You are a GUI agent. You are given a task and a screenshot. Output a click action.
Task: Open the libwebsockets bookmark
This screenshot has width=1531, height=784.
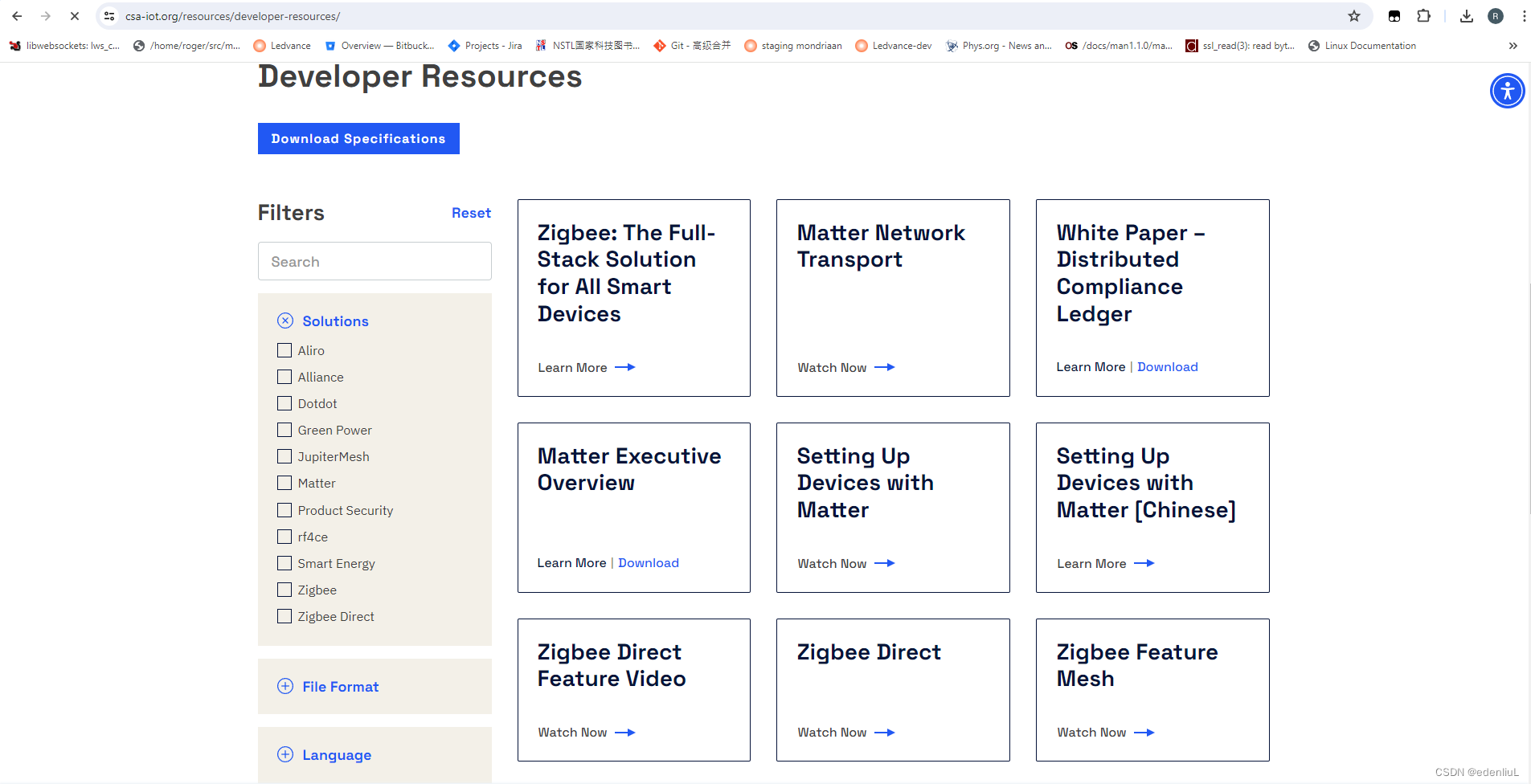[64, 46]
